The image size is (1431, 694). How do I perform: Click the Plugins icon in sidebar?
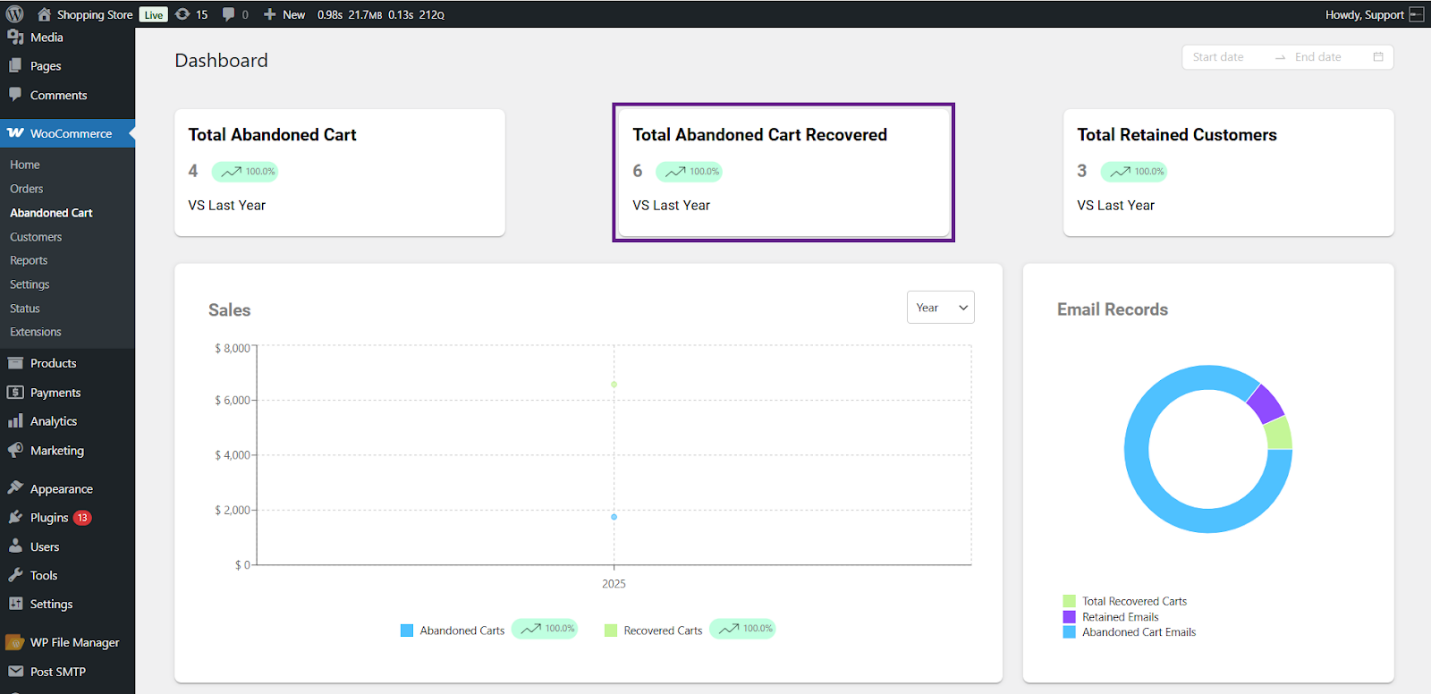pos(15,518)
